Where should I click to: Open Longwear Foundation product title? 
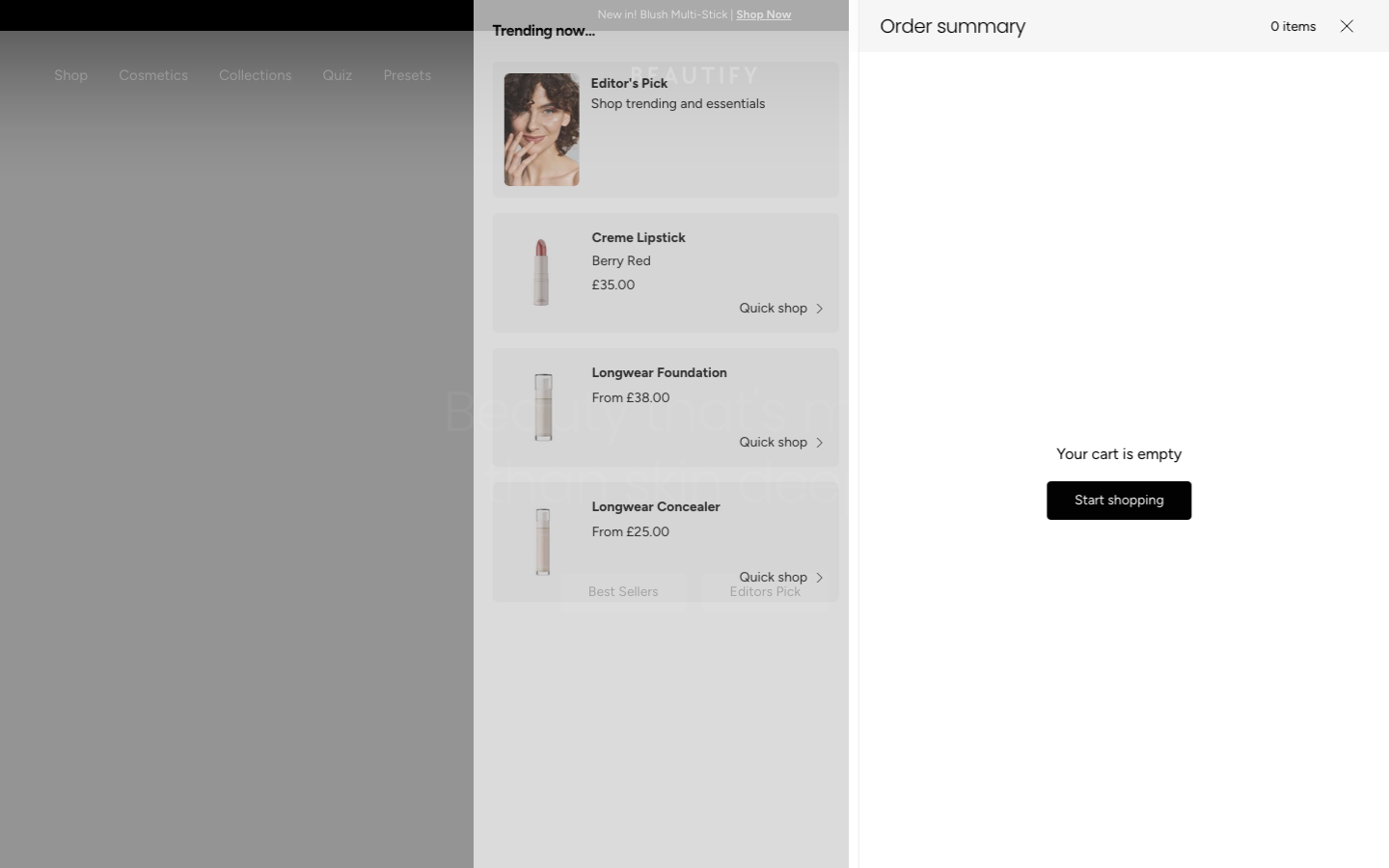coord(659,372)
